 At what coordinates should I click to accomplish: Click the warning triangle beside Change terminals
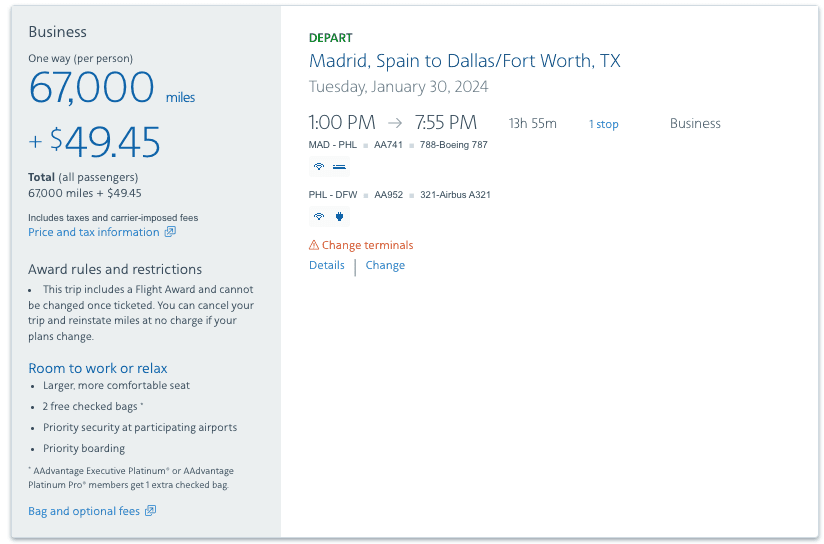coord(314,245)
